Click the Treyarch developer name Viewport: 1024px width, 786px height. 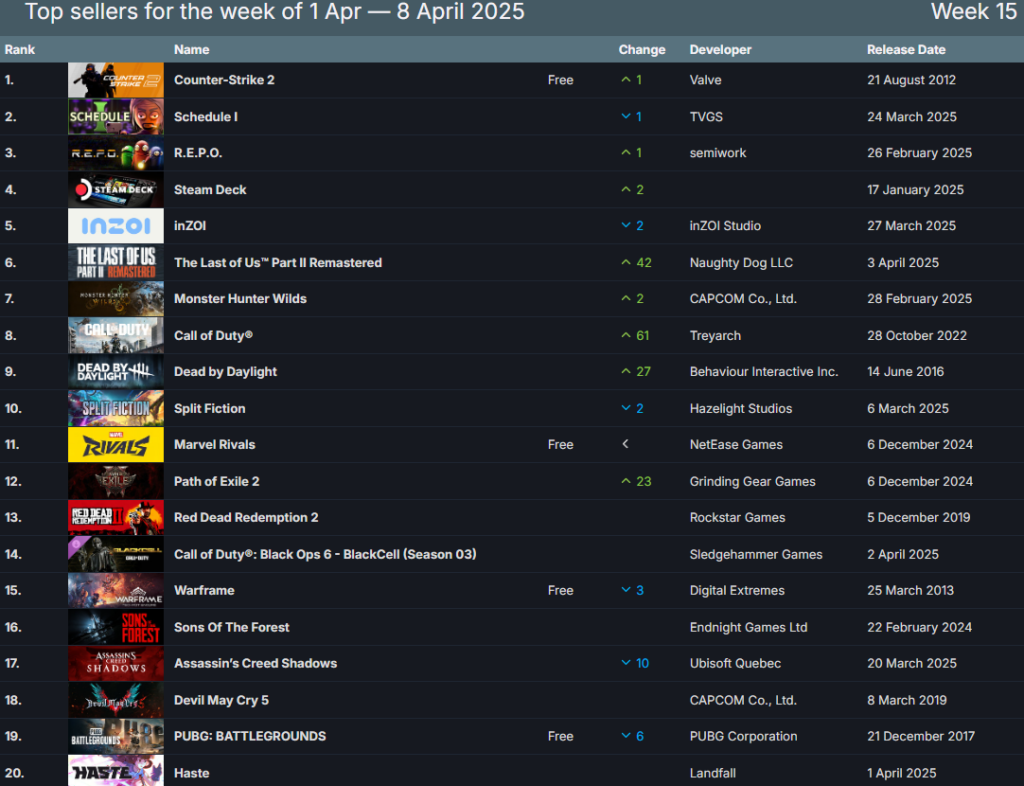(x=715, y=336)
